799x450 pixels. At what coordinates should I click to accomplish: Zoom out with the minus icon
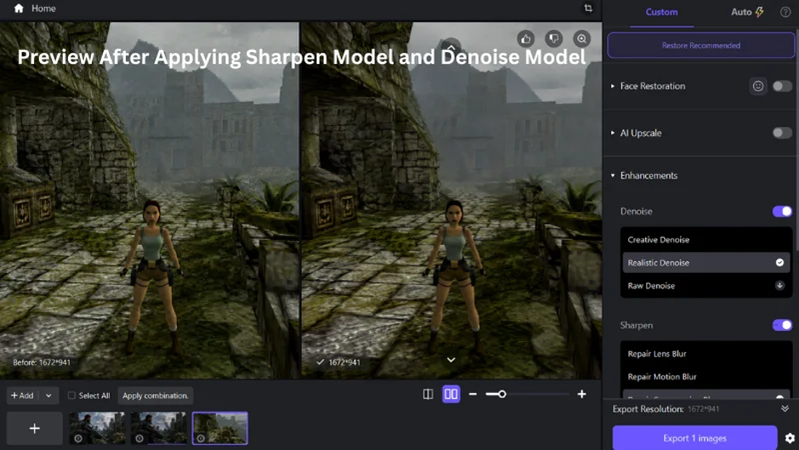coord(473,394)
